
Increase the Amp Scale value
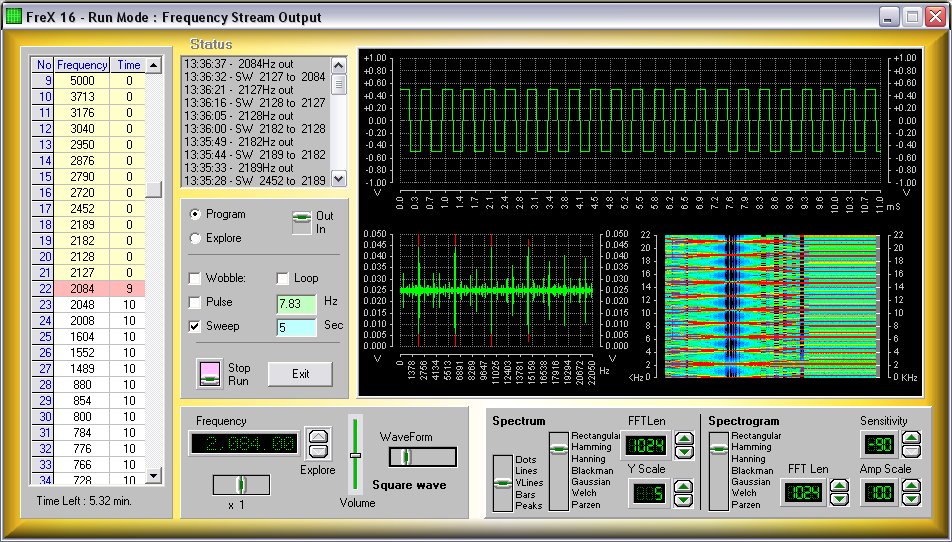[911, 486]
